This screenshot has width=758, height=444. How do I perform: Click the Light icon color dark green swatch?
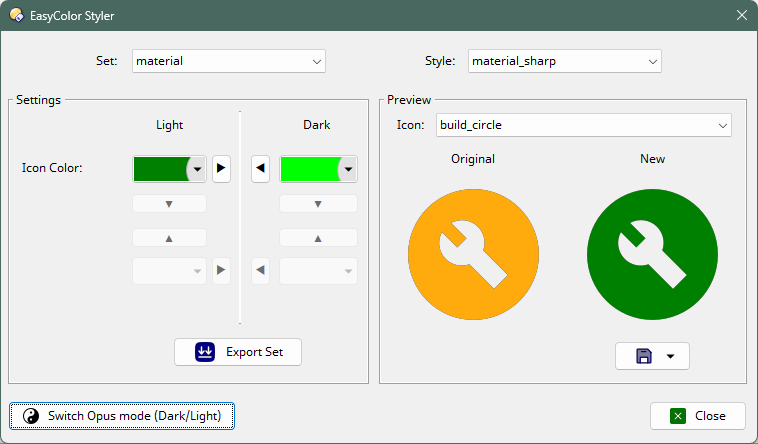pyautogui.click(x=160, y=169)
